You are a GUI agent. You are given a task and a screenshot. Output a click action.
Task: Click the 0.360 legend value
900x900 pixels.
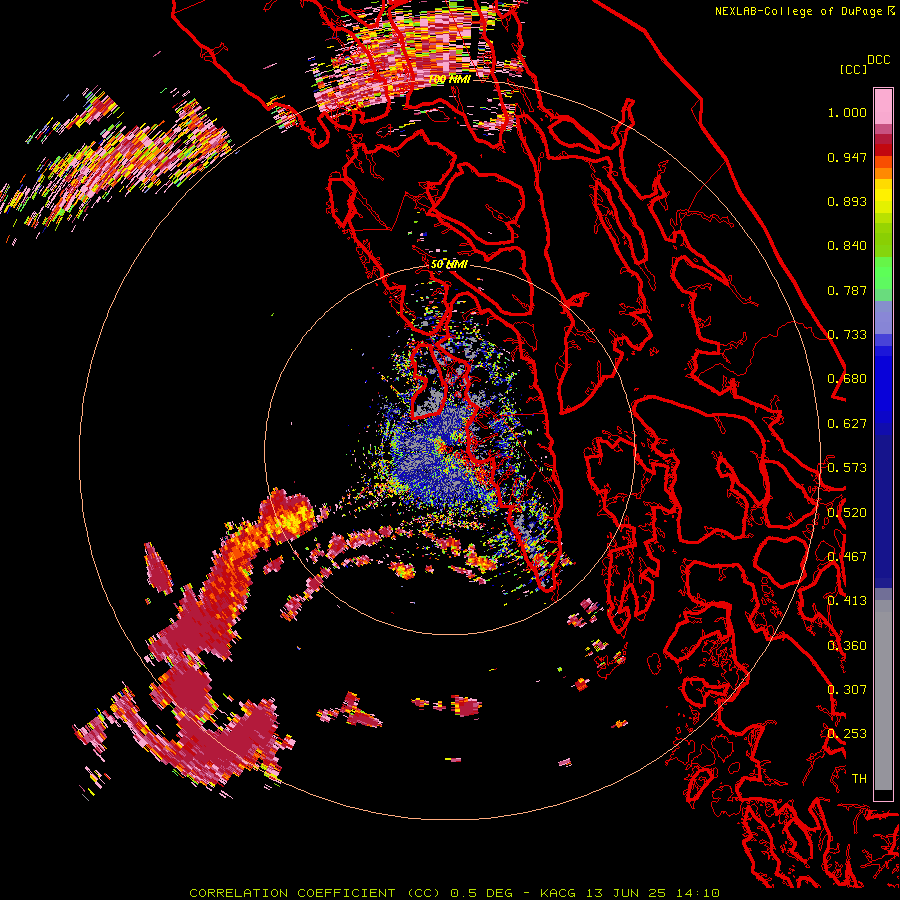(847, 646)
